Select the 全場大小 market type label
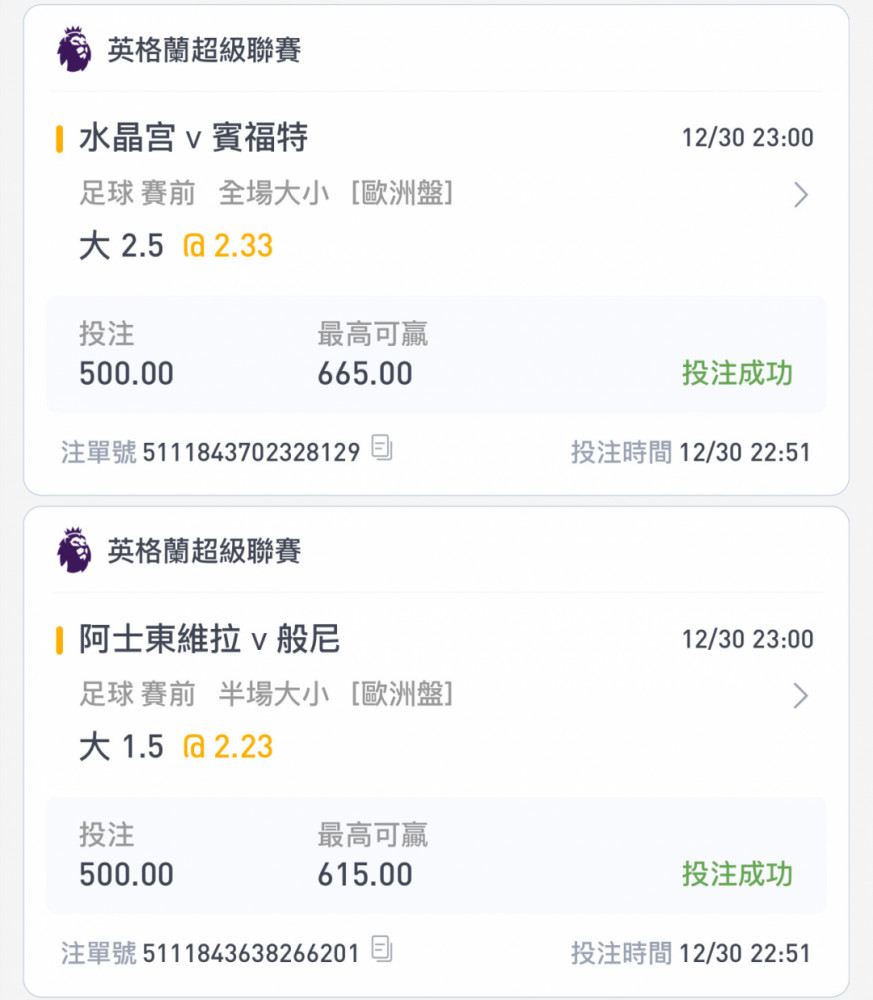This screenshot has width=873, height=1000. click(273, 193)
